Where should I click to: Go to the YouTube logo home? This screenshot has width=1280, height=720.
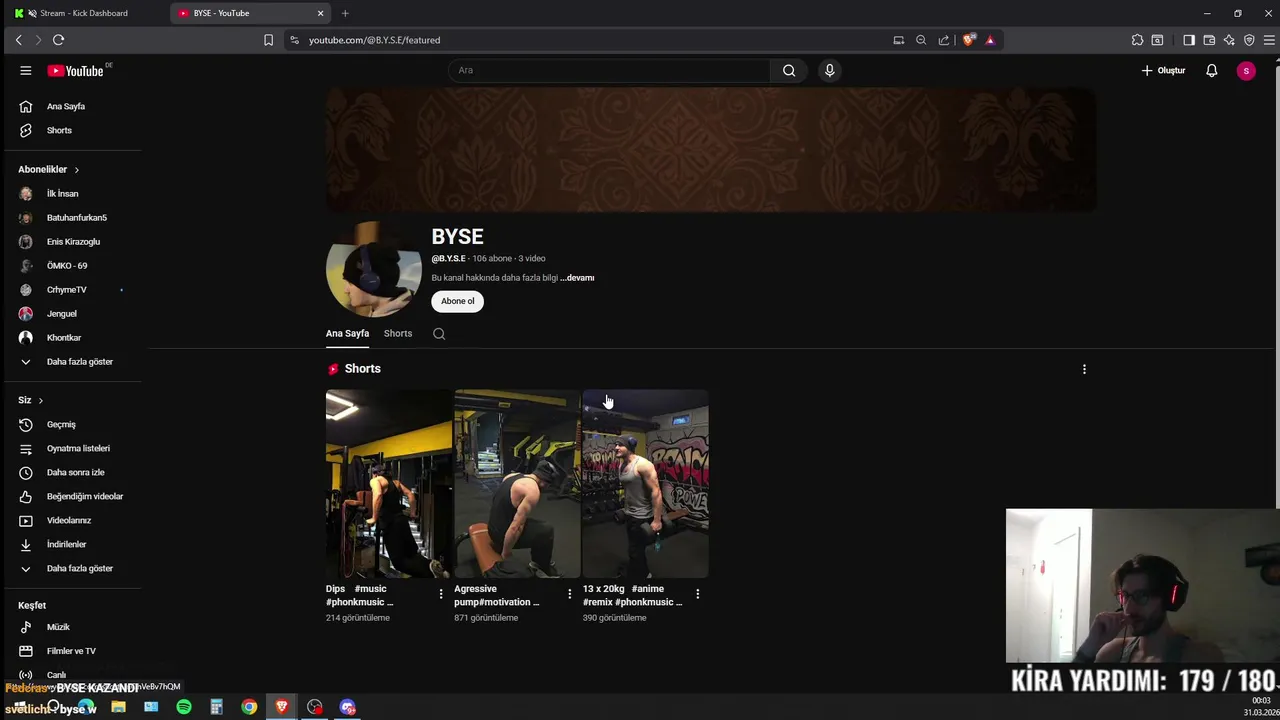coord(75,71)
